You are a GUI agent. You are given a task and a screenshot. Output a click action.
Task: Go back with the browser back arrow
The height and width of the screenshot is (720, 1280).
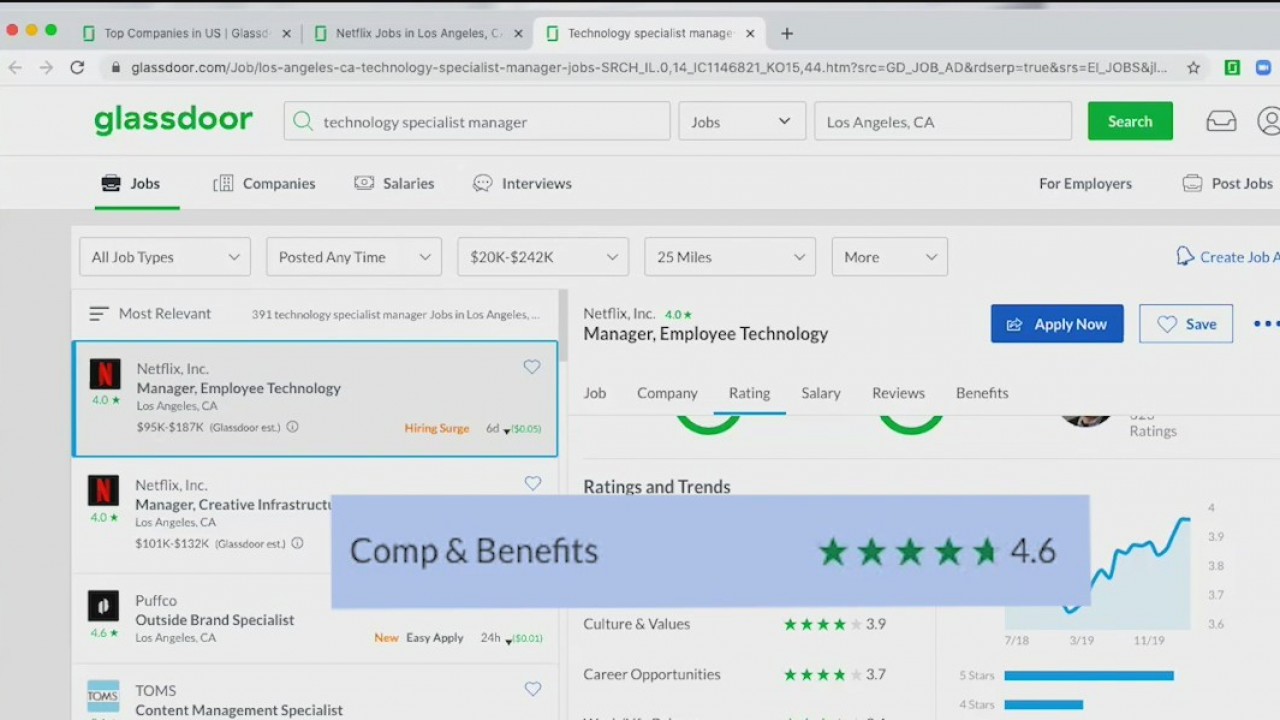(14, 67)
